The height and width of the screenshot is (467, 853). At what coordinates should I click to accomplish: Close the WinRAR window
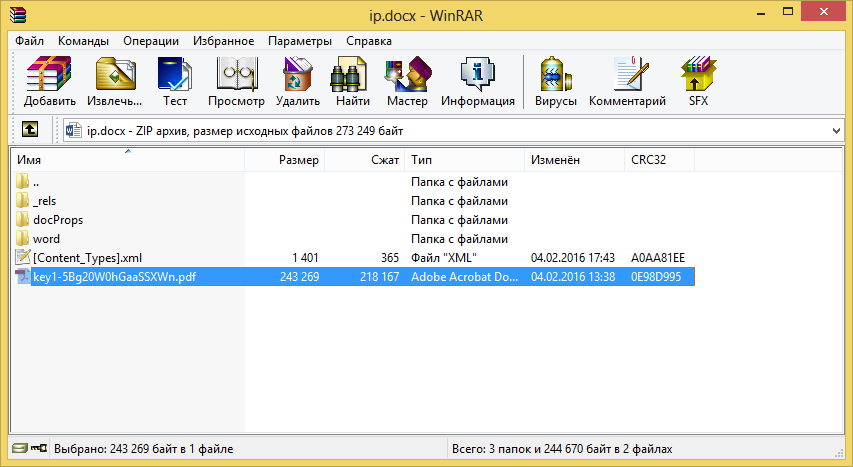[x=824, y=11]
